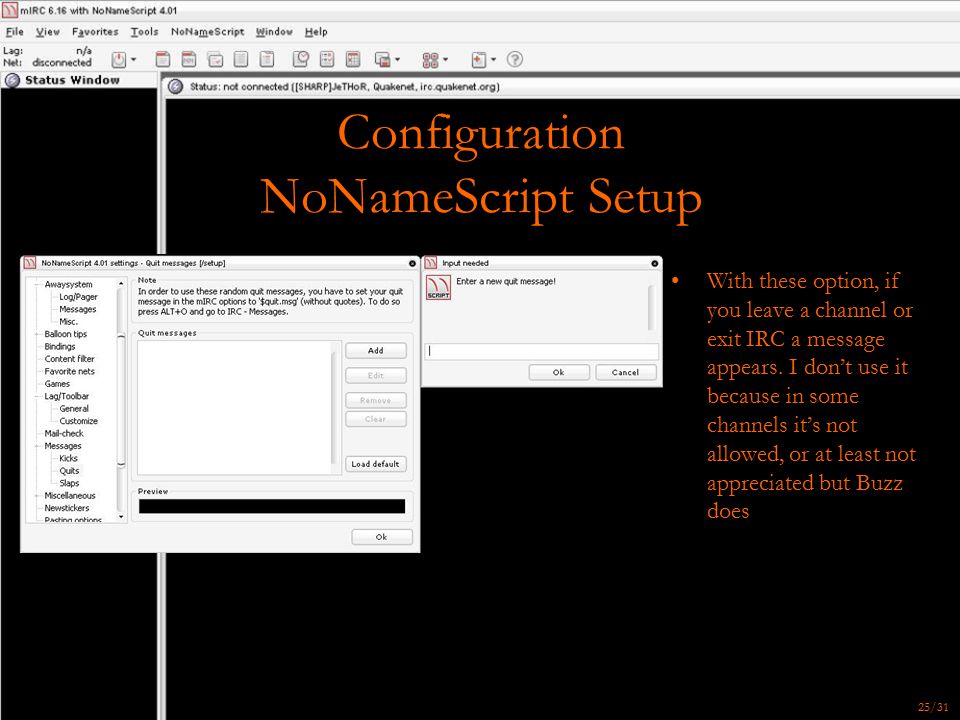Viewport: 960px width, 720px height.
Task: Open the View menu
Action: pyautogui.click(x=48, y=32)
